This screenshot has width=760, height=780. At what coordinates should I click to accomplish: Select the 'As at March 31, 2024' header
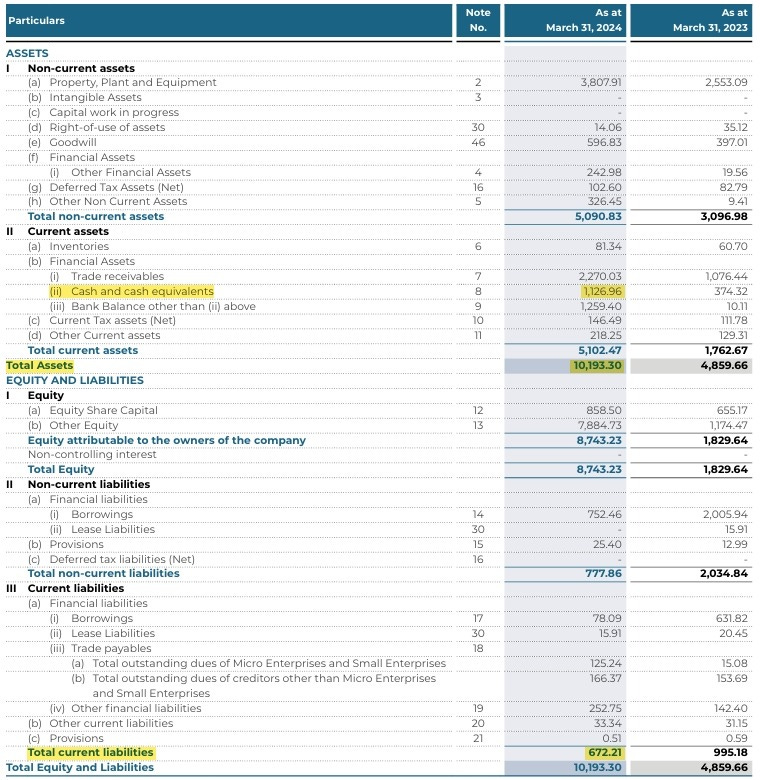(565, 20)
